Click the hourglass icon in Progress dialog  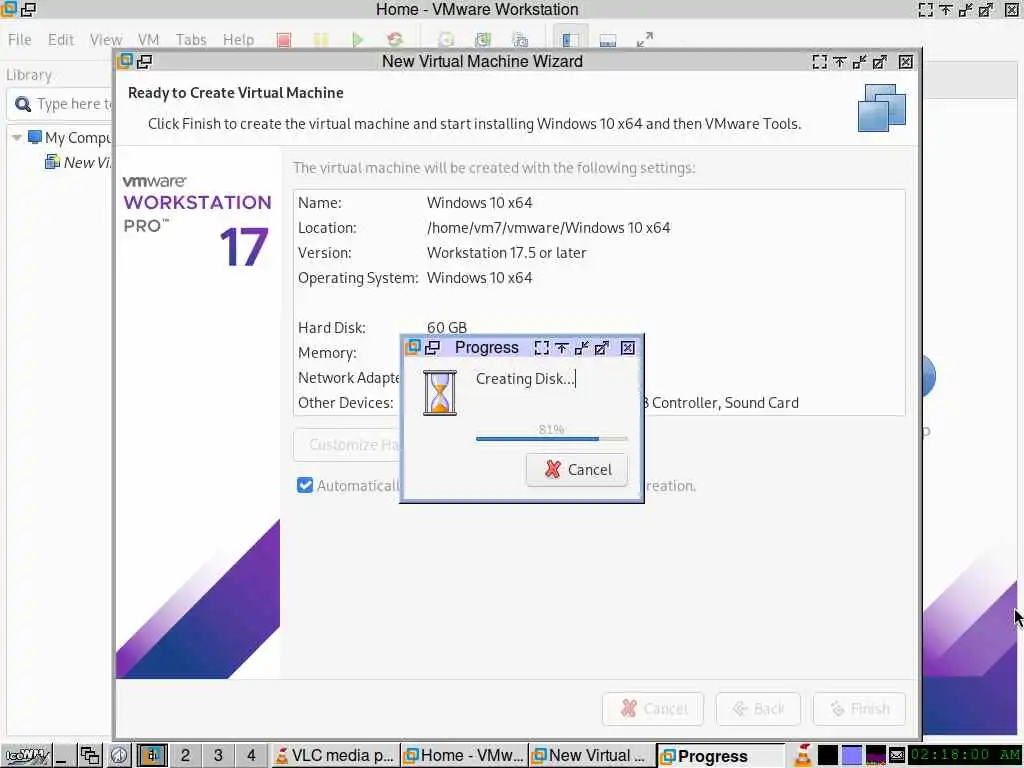point(440,392)
